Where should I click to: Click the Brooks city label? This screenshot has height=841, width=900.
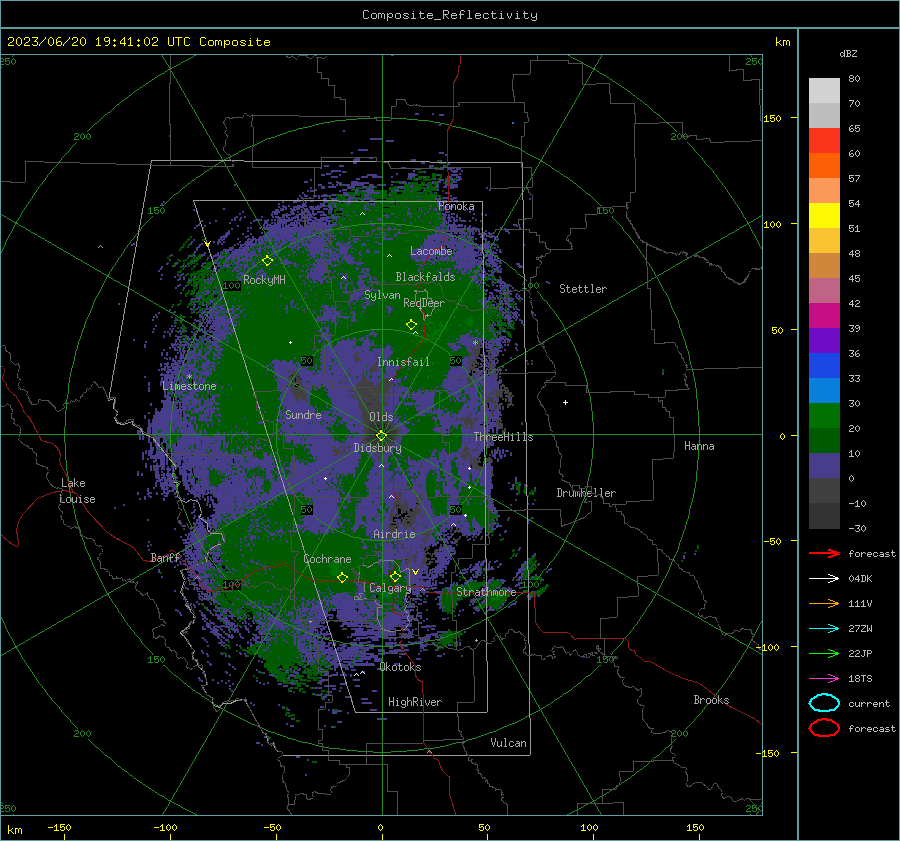pyautogui.click(x=711, y=700)
